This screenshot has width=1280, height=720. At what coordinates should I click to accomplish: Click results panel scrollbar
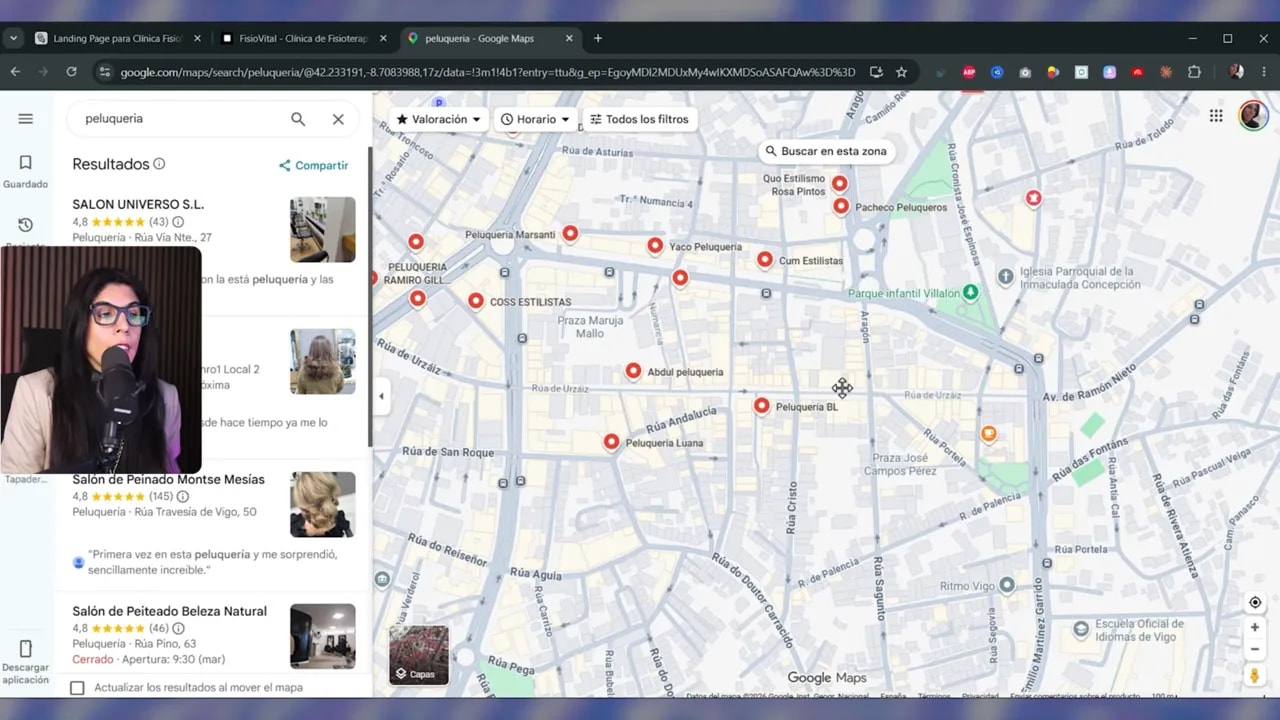pyautogui.click(x=370, y=297)
